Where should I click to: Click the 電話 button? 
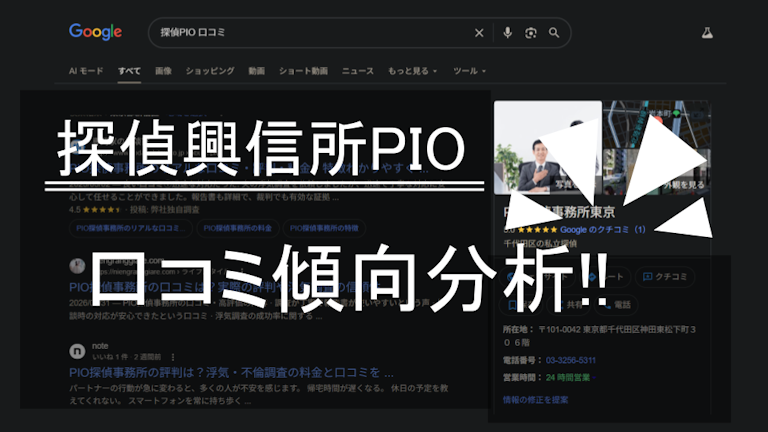pos(616,305)
